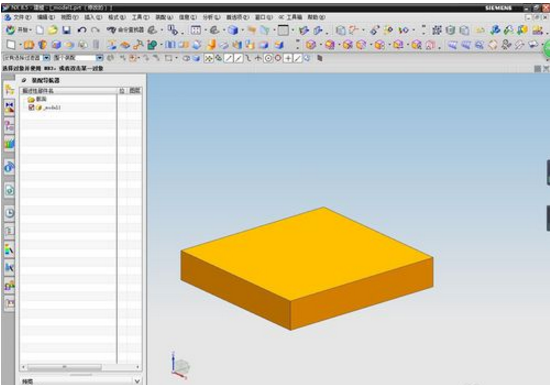550x385 pixels.
Task: Toggle the _model1 component checkbox
Action: 31,107
